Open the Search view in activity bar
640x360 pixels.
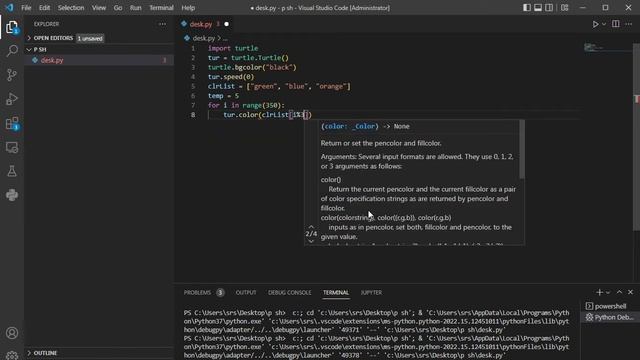[x=12, y=51]
